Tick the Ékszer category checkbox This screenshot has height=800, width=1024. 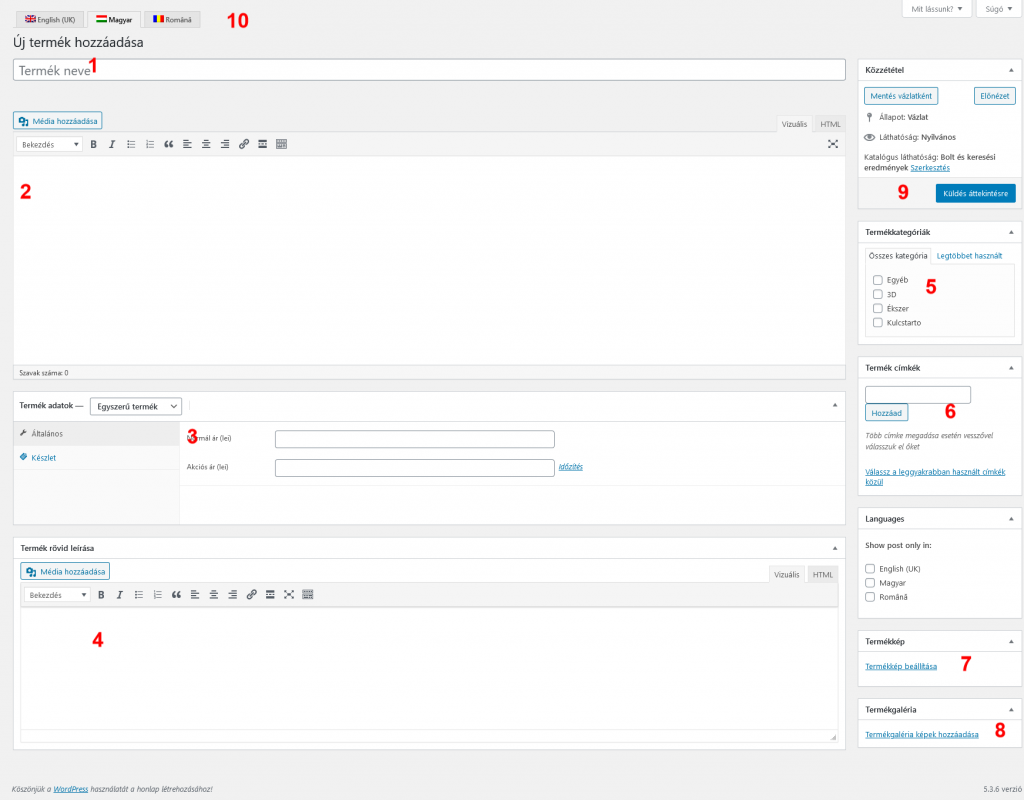tap(877, 308)
